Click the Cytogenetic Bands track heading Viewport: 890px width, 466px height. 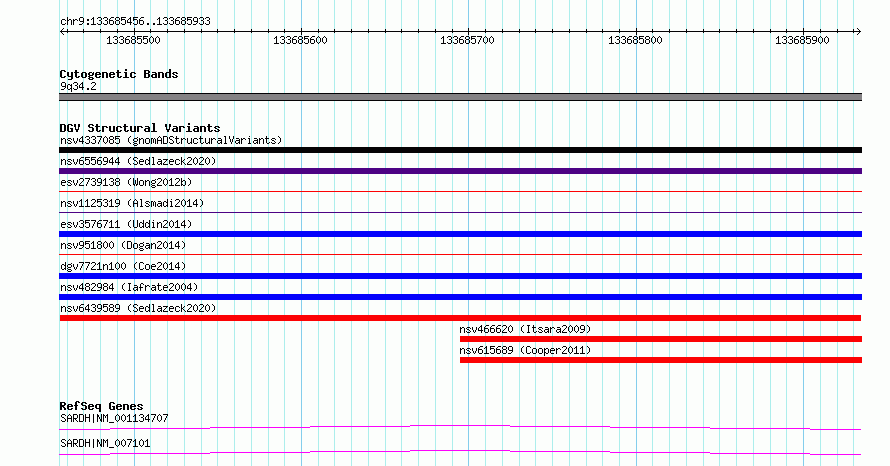[119, 74]
